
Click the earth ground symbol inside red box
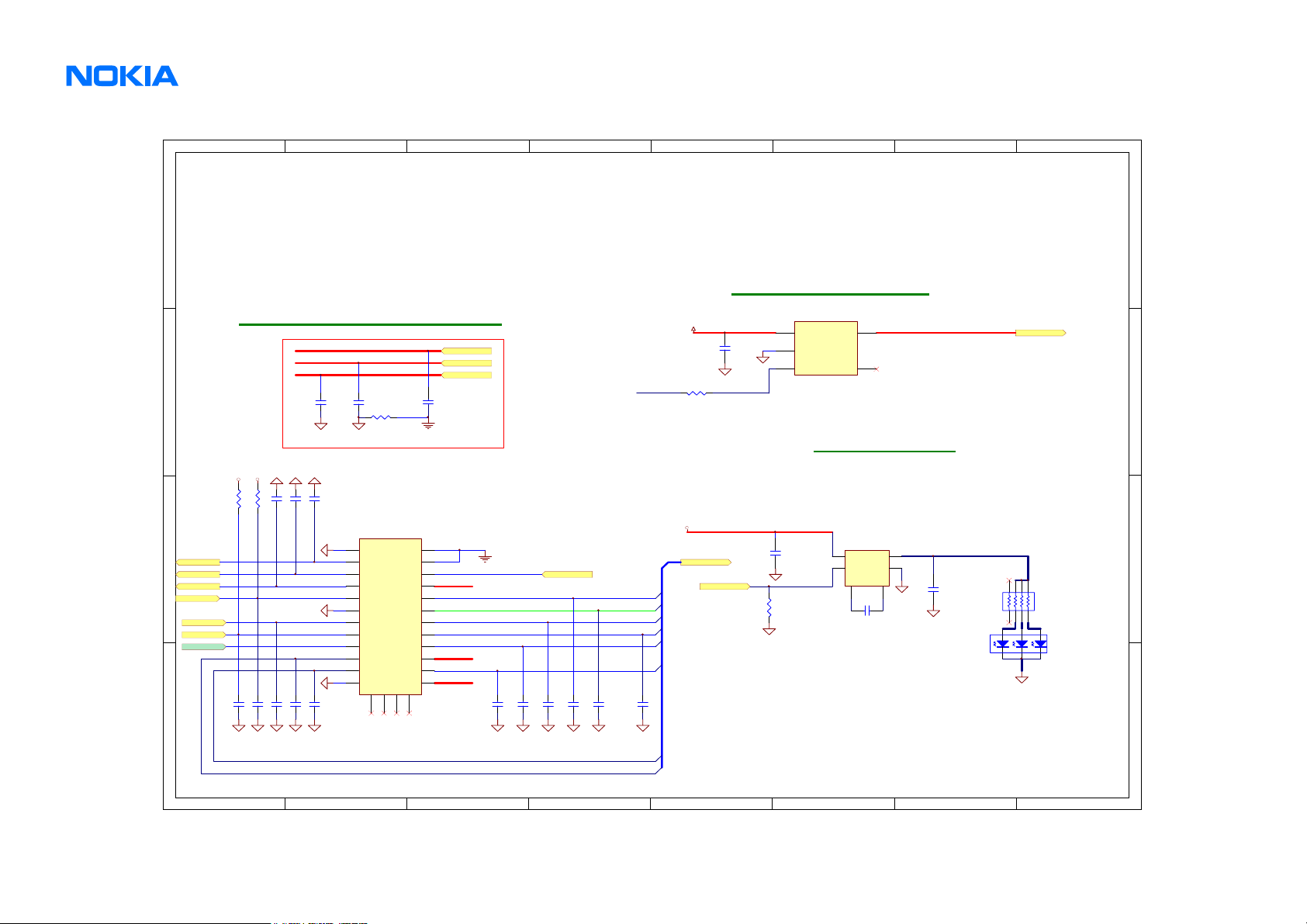click(x=428, y=425)
